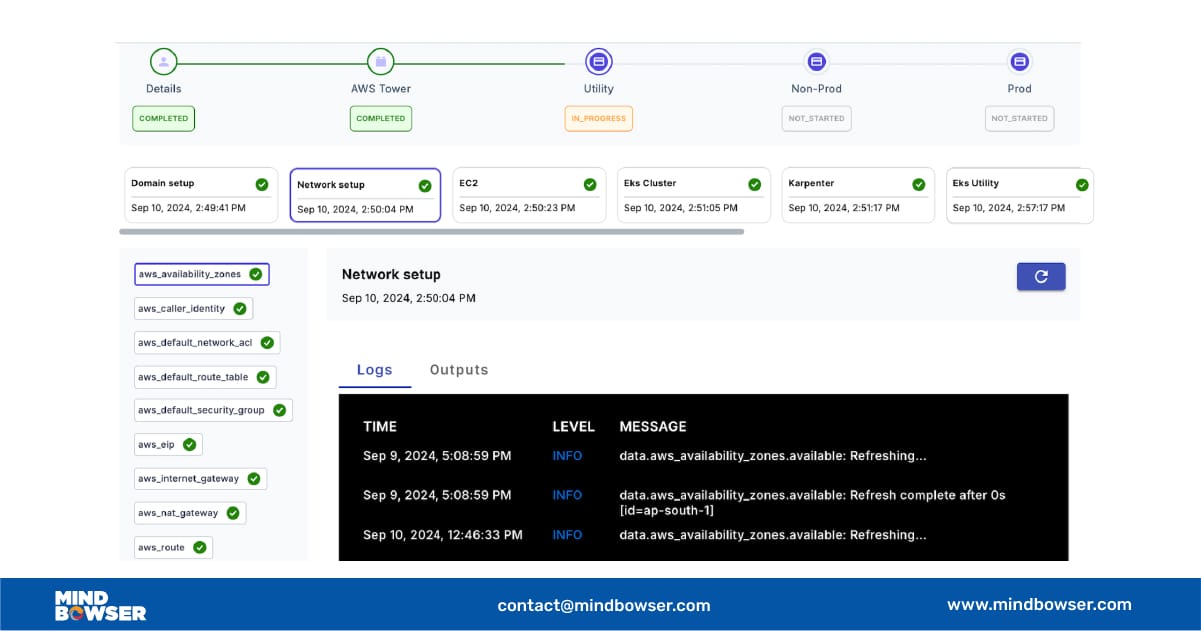This screenshot has height=631, width=1201.
Task: Click green check icon on Eks Utility card
Action: [1081, 185]
